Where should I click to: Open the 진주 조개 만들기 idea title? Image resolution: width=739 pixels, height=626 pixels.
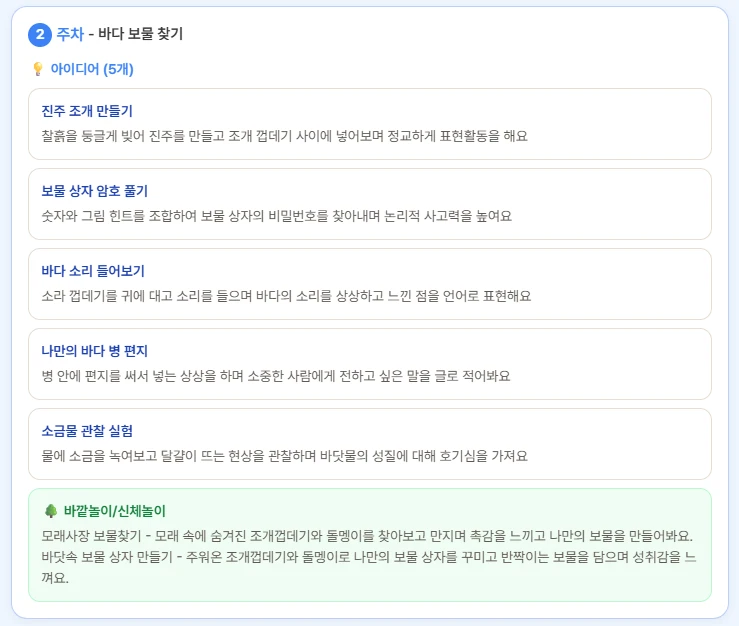[87, 111]
